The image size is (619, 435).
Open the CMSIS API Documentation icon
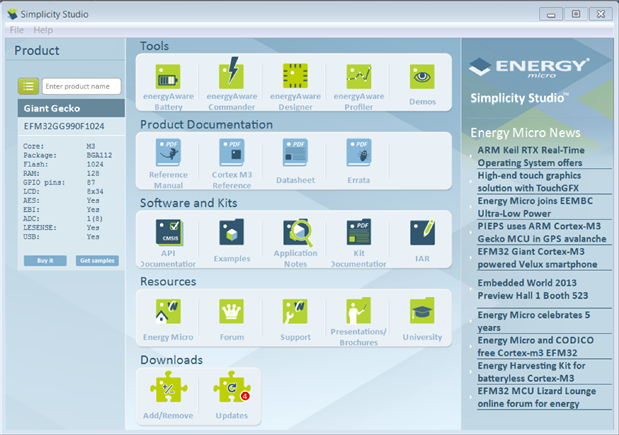click(x=169, y=232)
